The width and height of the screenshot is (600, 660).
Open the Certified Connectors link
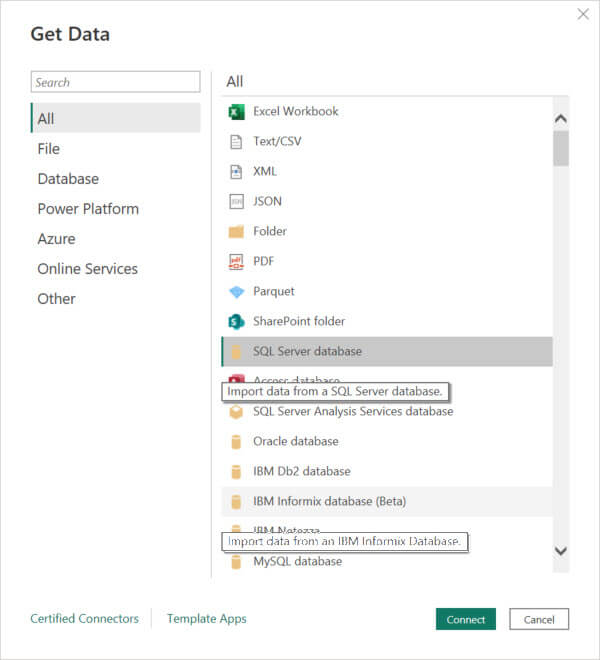85,619
